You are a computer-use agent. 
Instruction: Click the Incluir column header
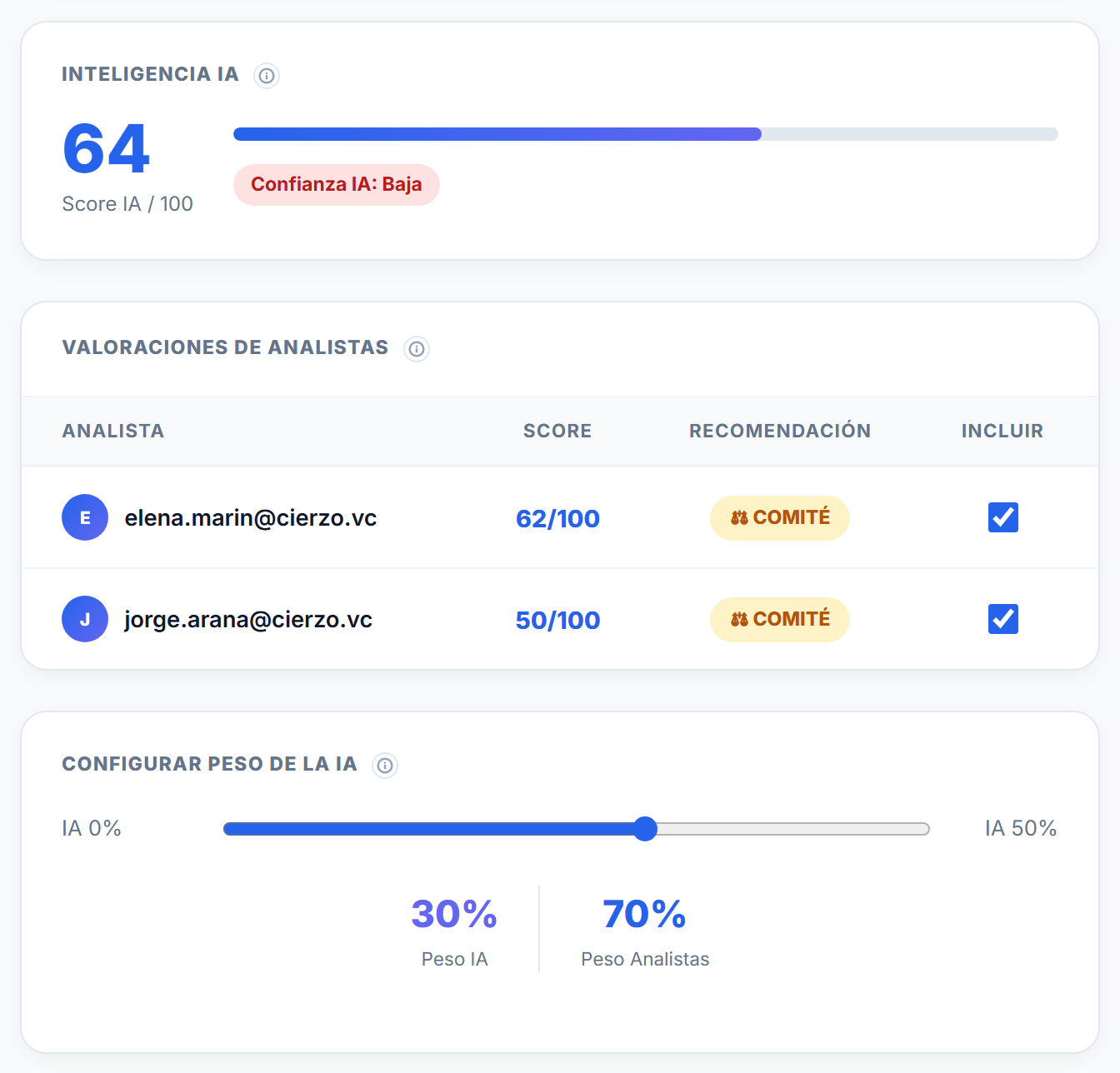pyautogui.click(x=1002, y=432)
